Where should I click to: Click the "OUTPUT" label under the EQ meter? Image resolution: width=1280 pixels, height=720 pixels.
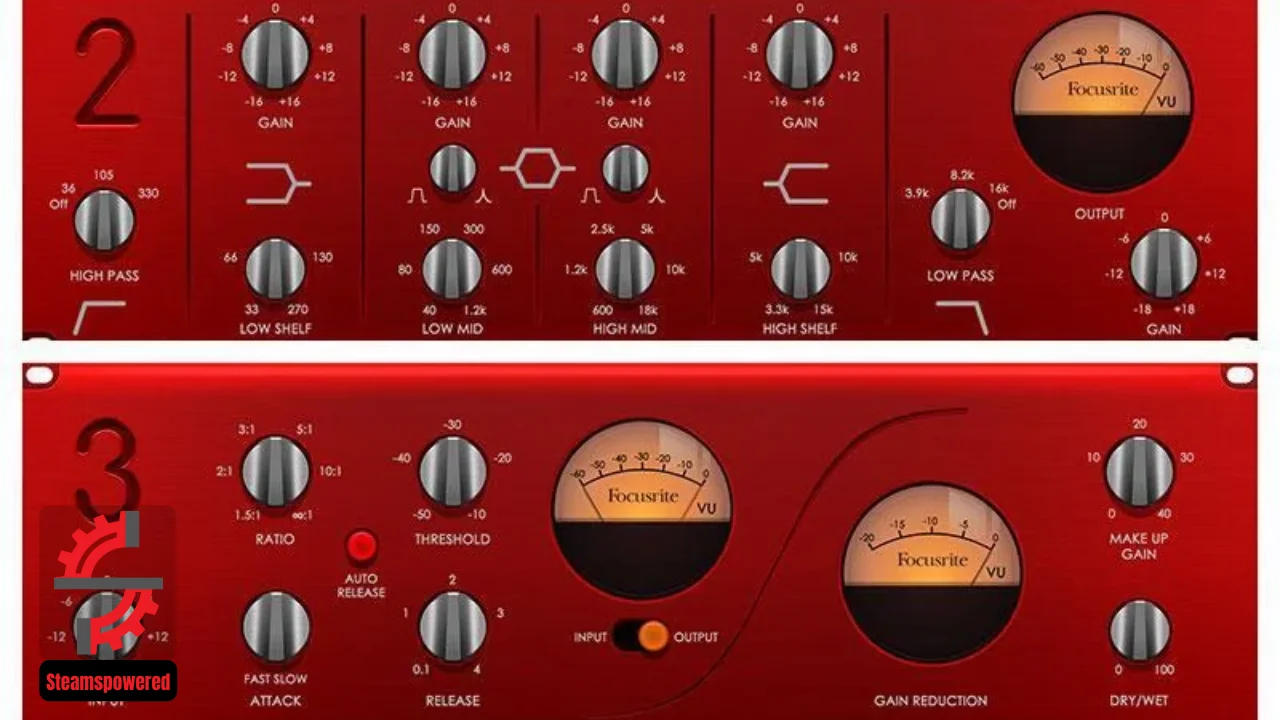click(1100, 214)
